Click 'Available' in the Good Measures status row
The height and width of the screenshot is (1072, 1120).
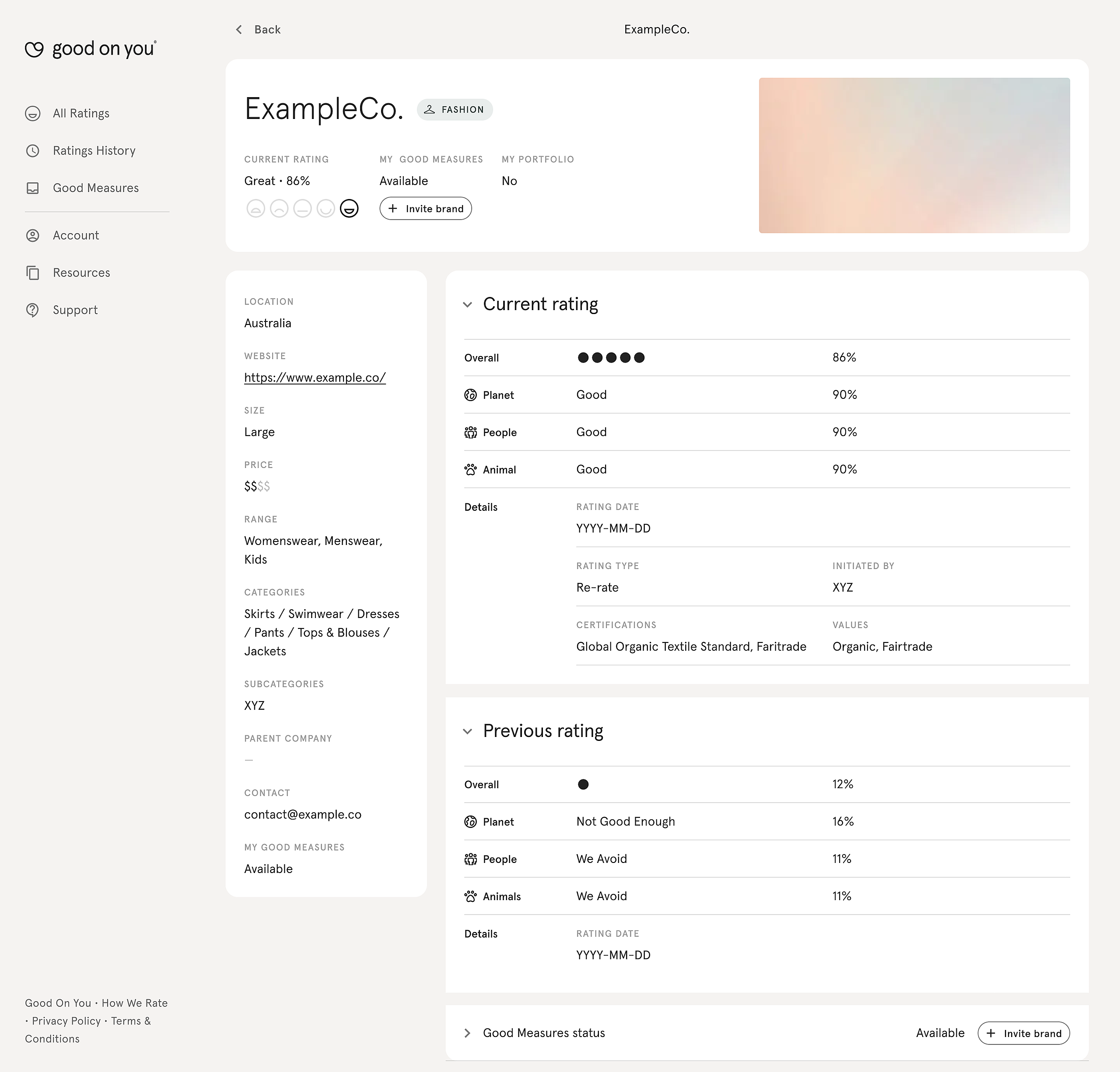coord(940,1033)
